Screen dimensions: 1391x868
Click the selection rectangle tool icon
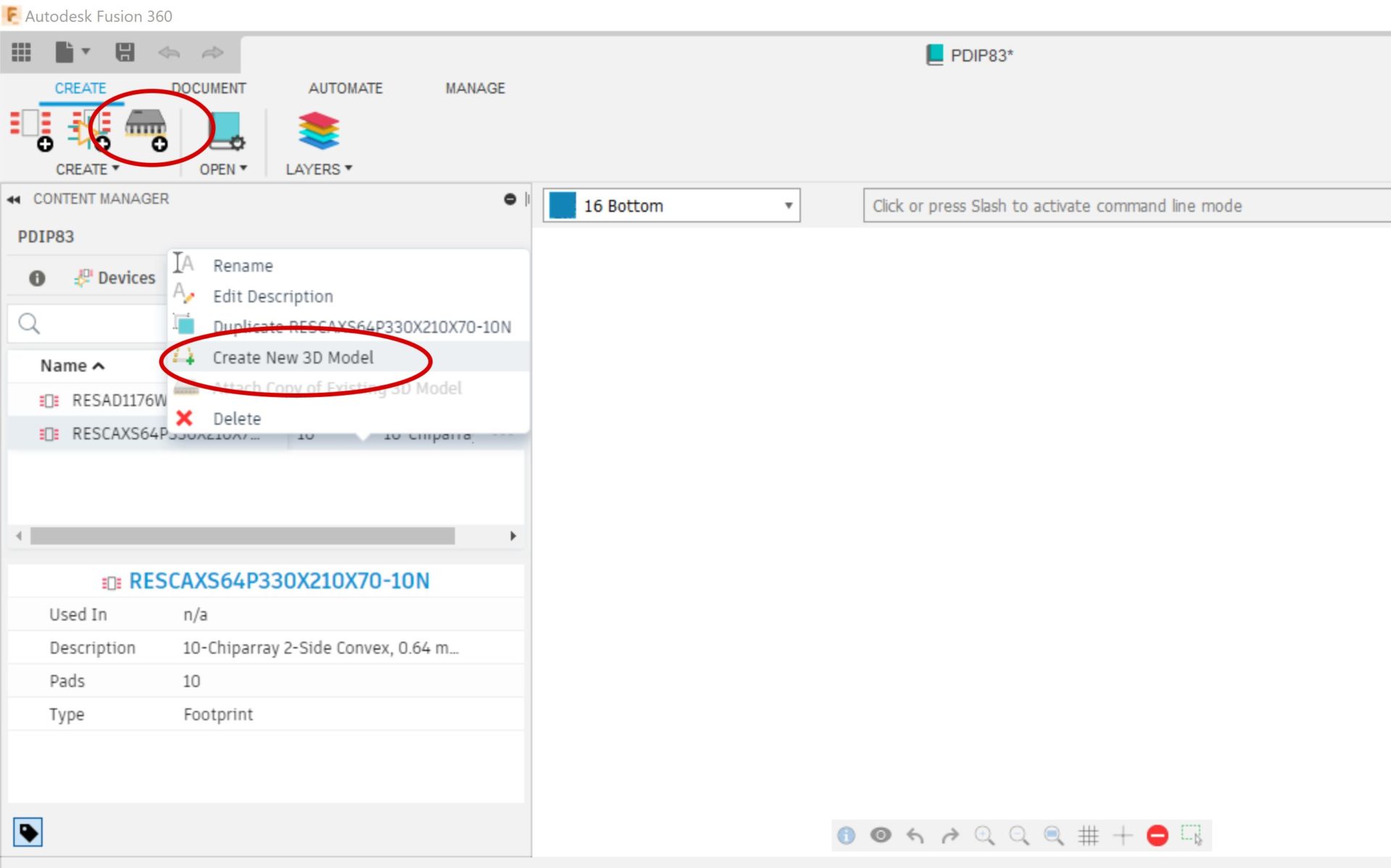[x=1192, y=835]
